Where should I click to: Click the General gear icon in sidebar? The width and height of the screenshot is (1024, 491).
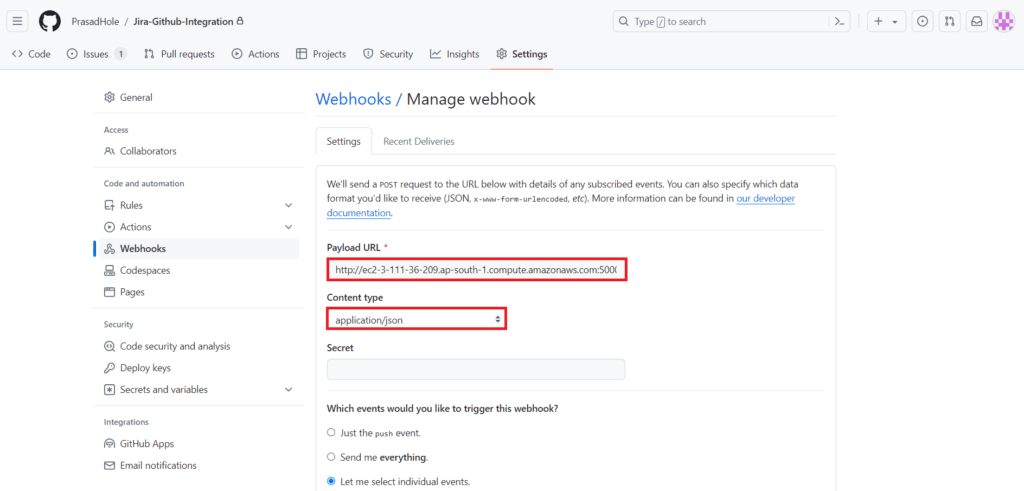click(109, 97)
